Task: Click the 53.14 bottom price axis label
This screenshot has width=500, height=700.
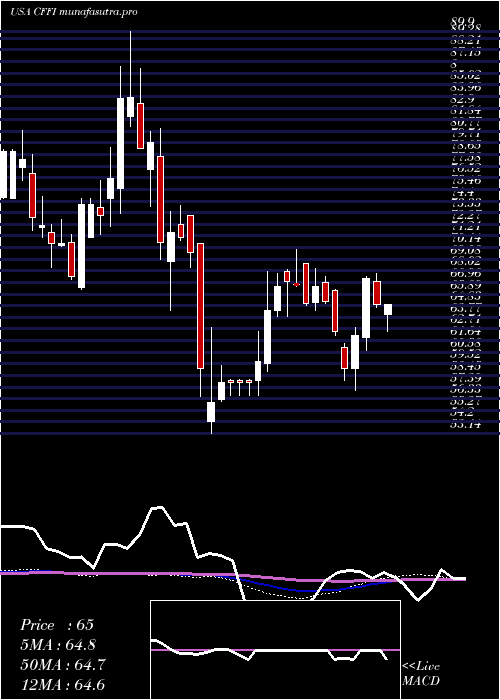Action: [x=466, y=425]
